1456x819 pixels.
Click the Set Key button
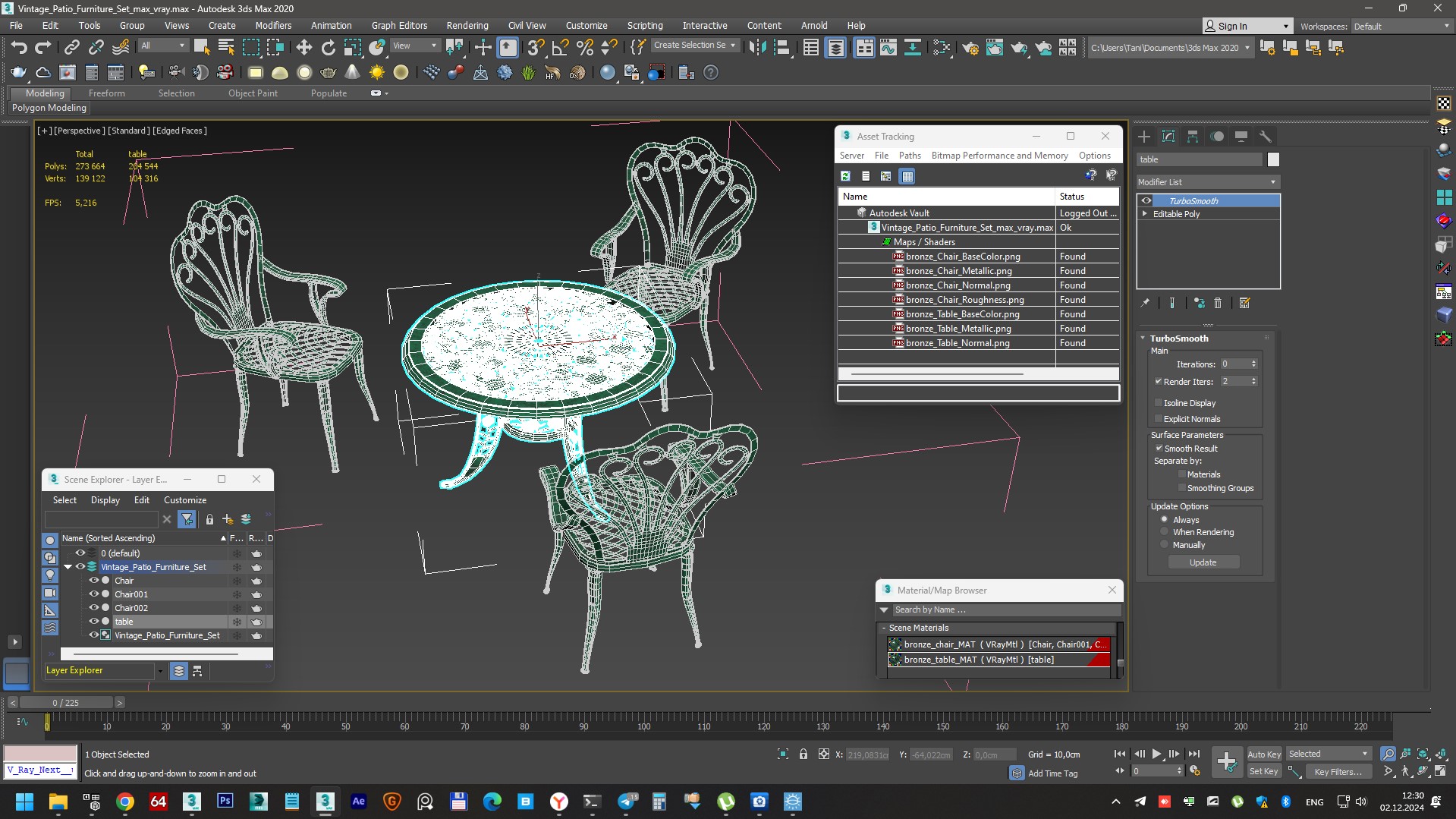(x=1264, y=772)
